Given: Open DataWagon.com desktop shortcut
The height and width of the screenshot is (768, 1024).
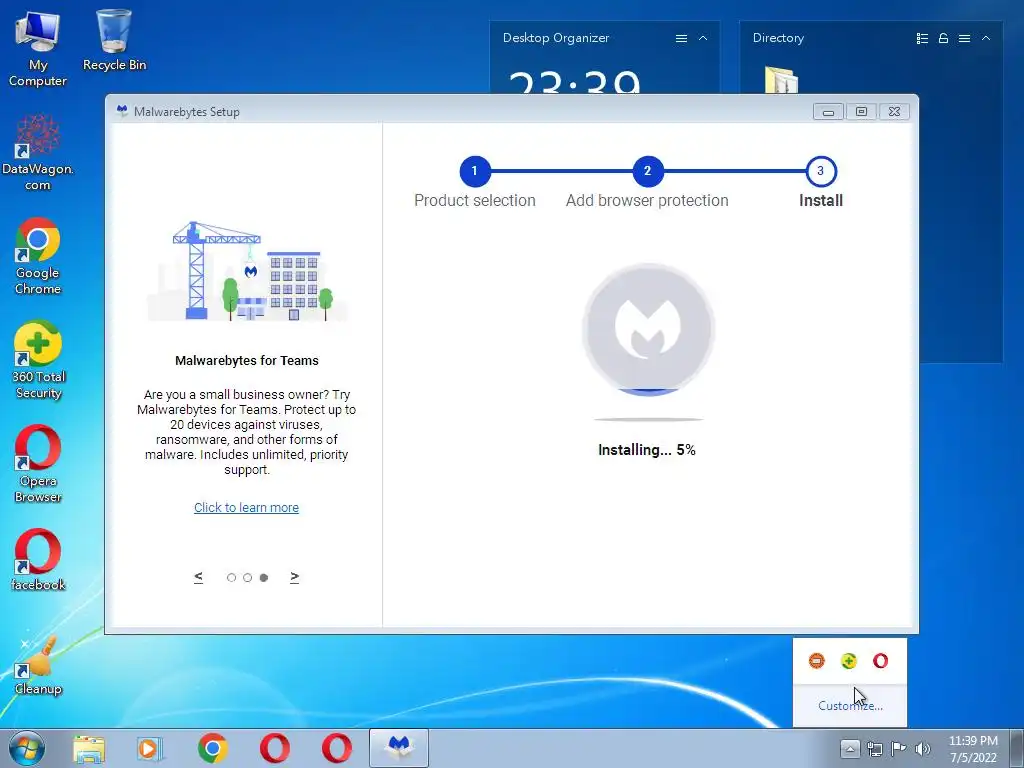Looking at the screenshot, I should pyautogui.click(x=37, y=152).
